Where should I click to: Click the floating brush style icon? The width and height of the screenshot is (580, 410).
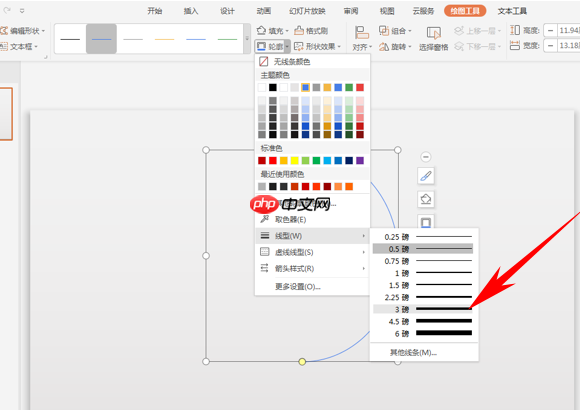pos(426,176)
